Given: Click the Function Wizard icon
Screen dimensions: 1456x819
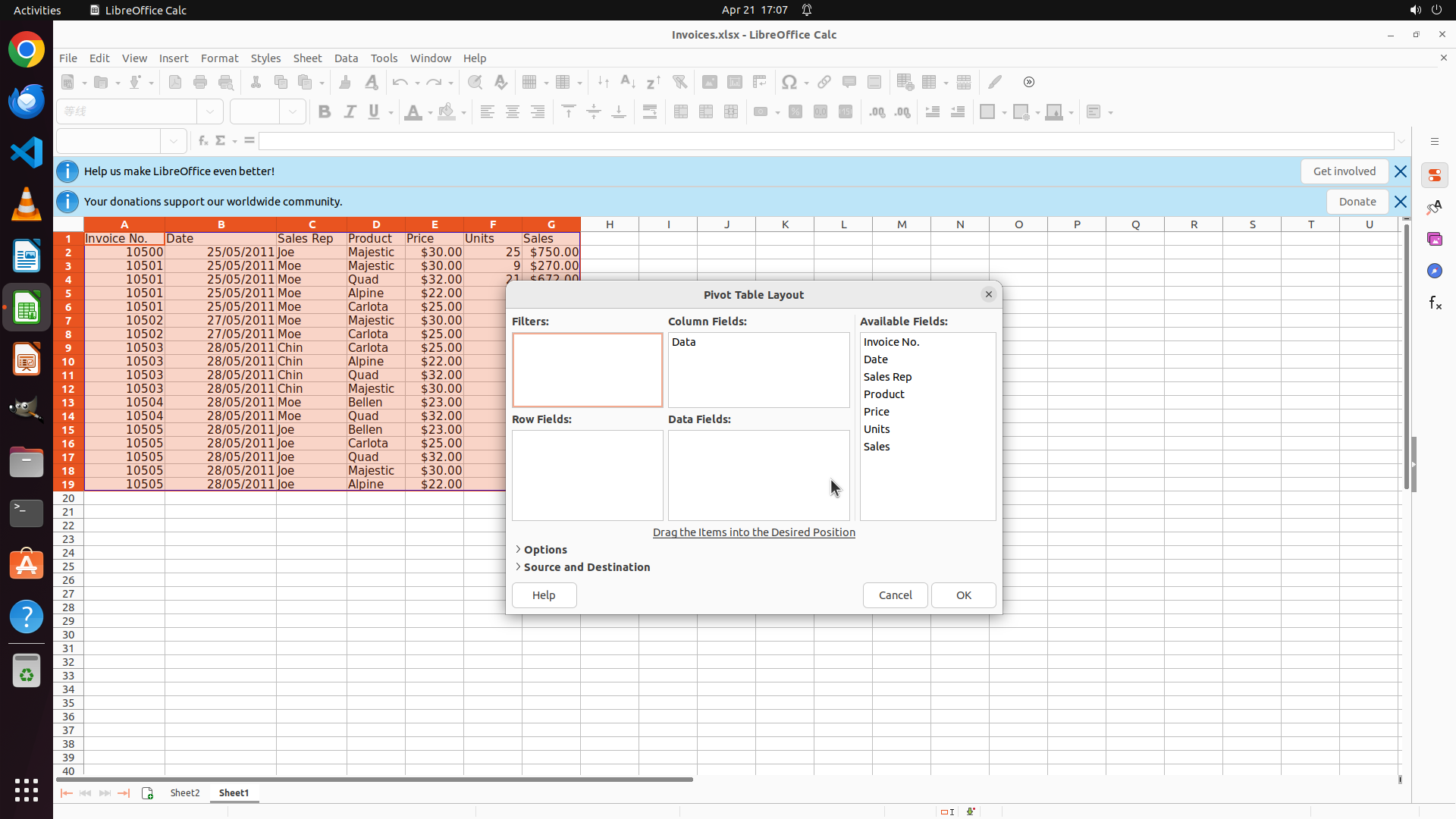Looking at the screenshot, I should coord(202,141).
